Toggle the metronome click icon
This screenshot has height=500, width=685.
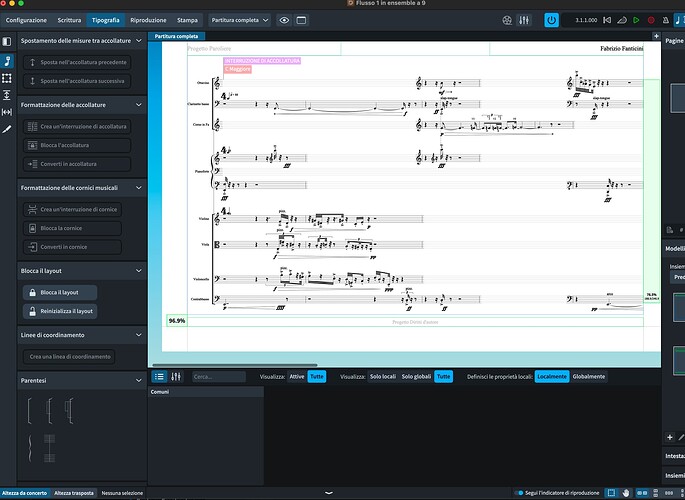665,20
